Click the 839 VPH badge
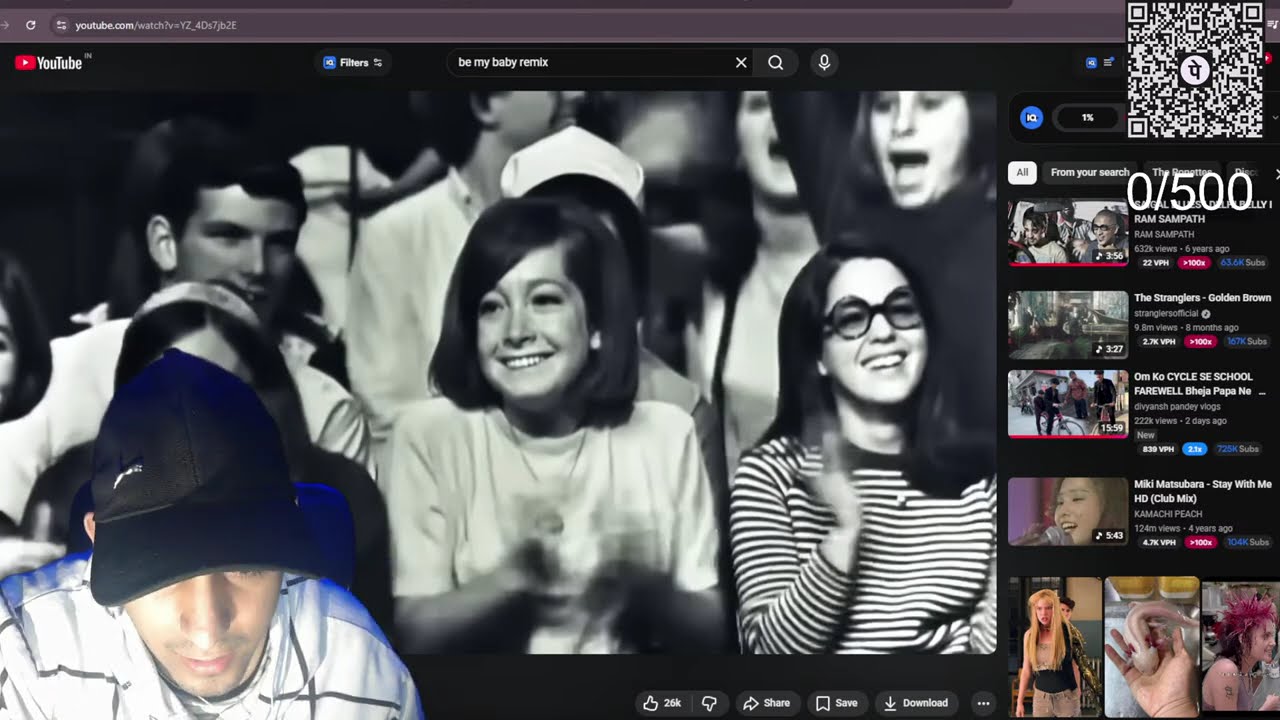Image resolution: width=1280 pixels, height=720 pixels. tap(1158, 449)
